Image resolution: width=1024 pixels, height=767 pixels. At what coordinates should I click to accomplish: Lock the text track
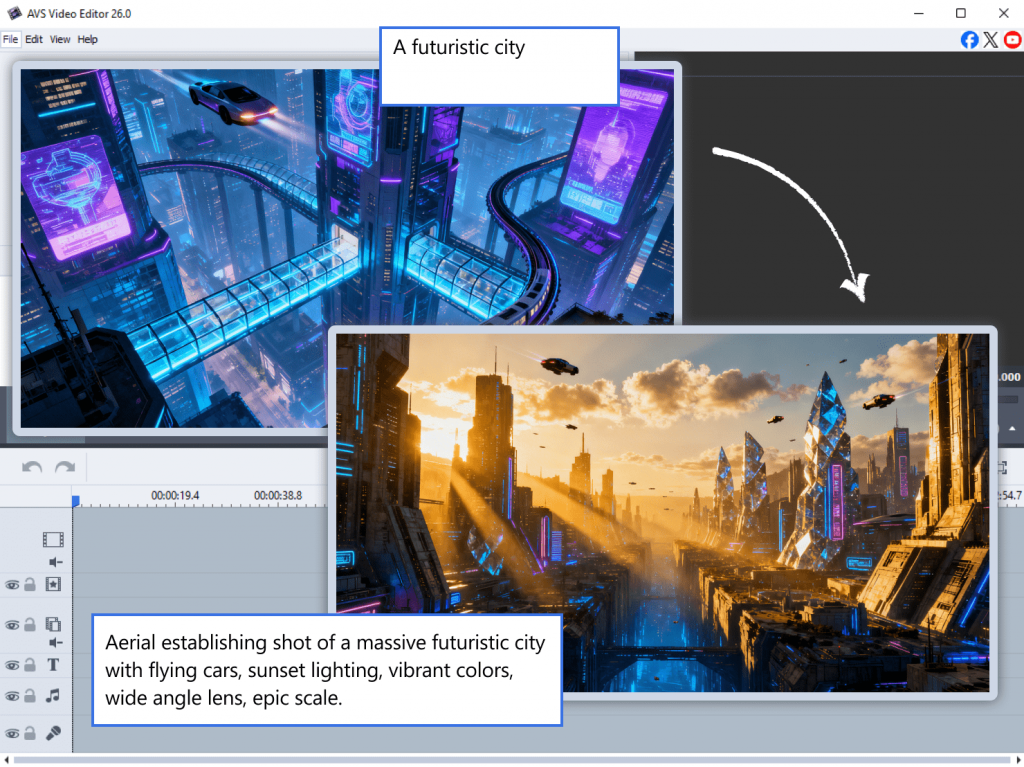point(30,665)
